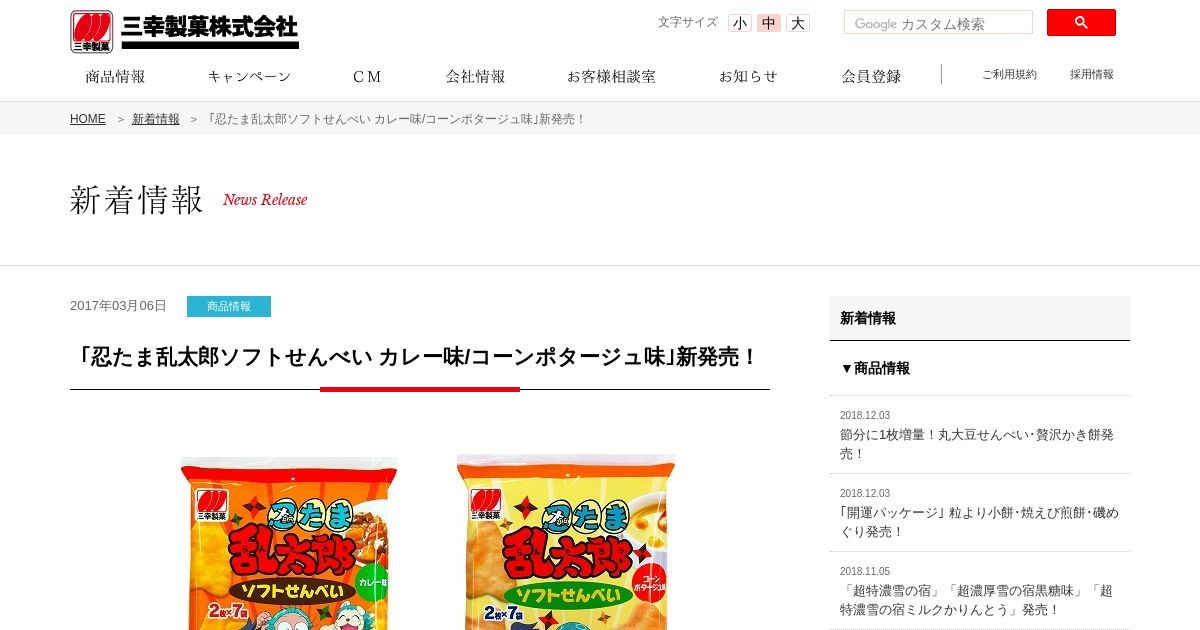Click the red search magnifier button

1081,23
